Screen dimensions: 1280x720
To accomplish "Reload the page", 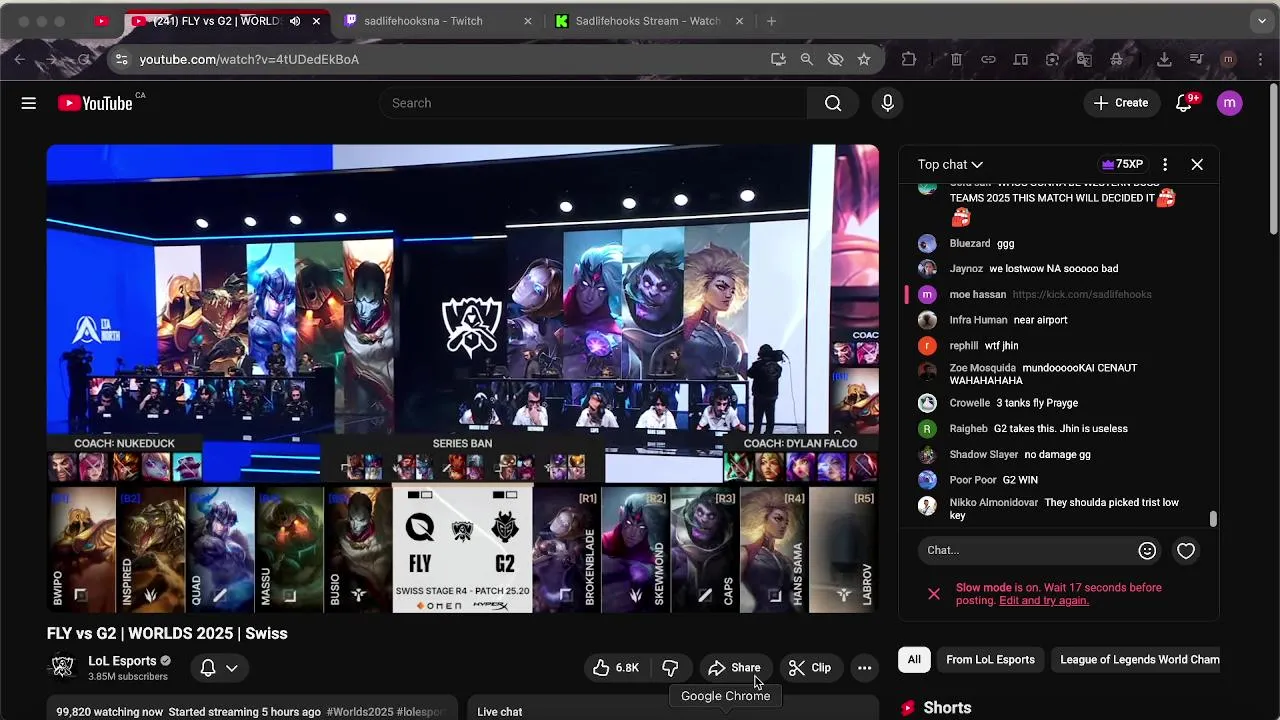I will pos(84,60).
